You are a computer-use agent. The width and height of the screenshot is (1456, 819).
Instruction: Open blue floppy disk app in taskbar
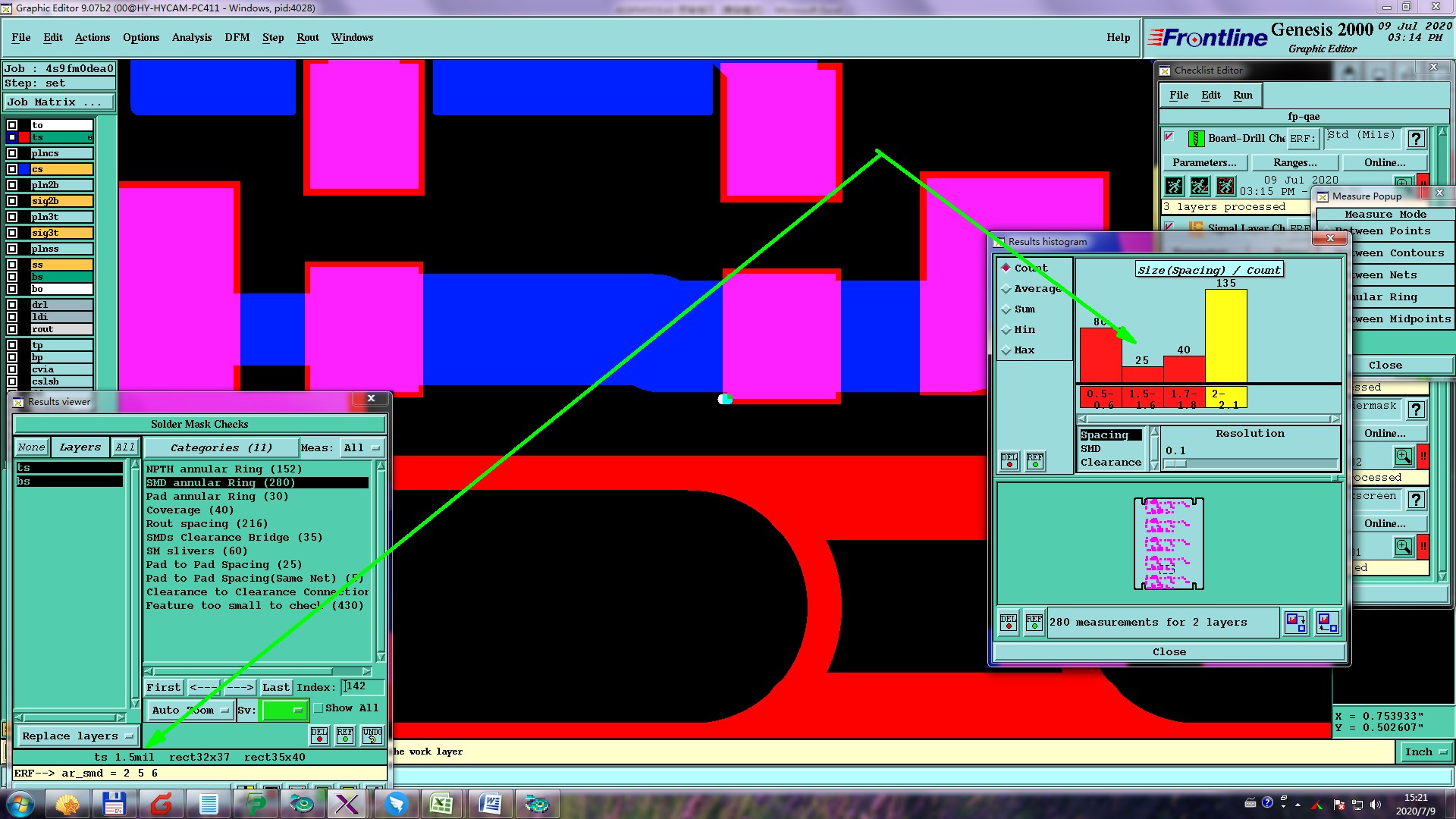click(x=114, y=804)
